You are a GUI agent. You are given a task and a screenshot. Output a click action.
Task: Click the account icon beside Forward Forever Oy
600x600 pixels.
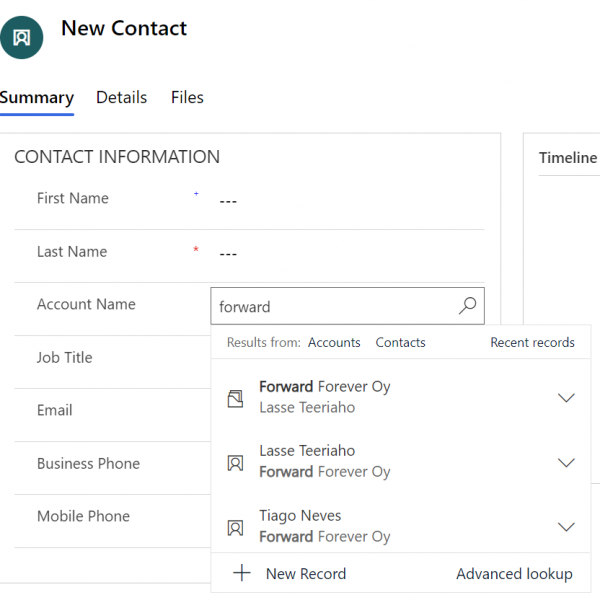click(235, 398)
